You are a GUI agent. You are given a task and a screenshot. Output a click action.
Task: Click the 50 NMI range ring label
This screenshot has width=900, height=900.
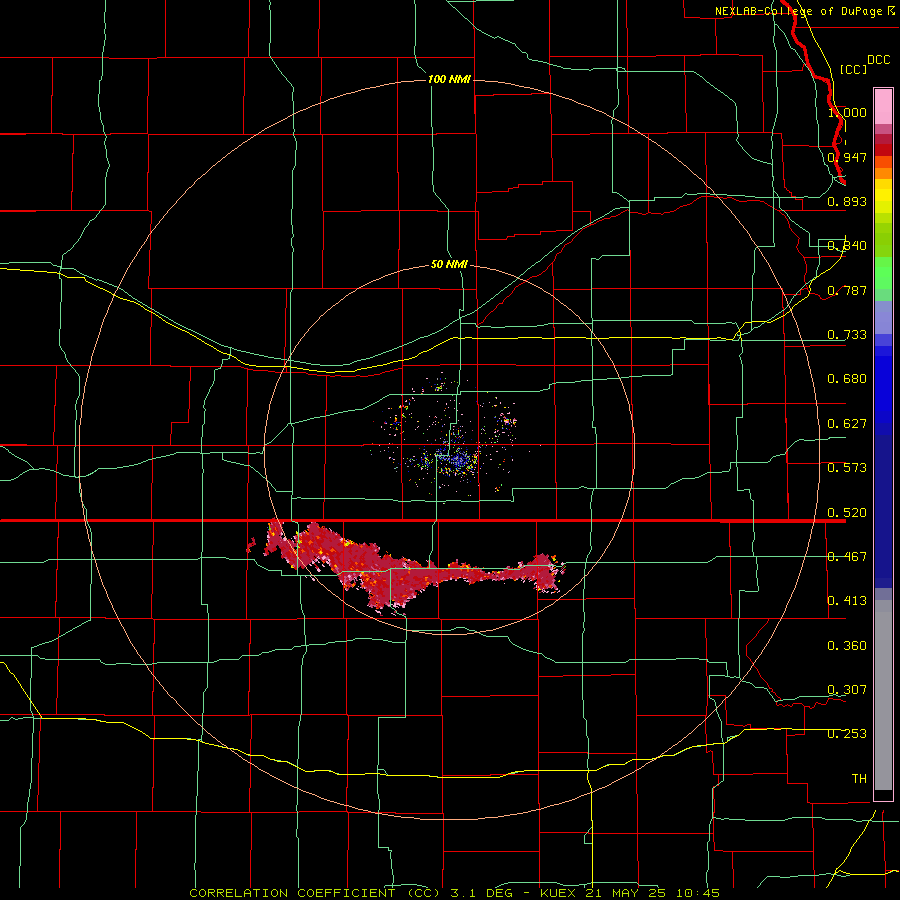(x=449, y=264)
